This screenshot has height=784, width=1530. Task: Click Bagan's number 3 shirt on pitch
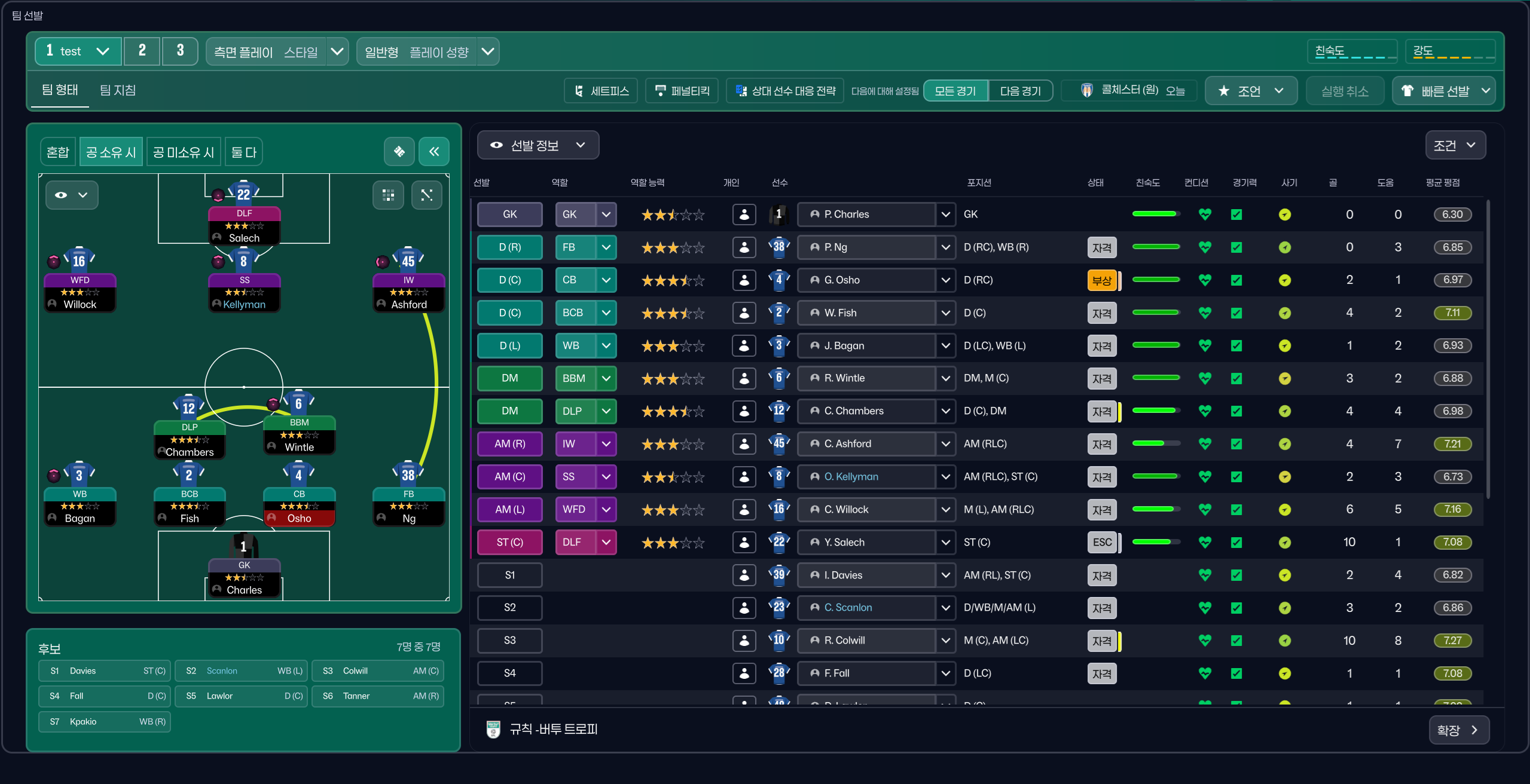(x=79, y=474)
